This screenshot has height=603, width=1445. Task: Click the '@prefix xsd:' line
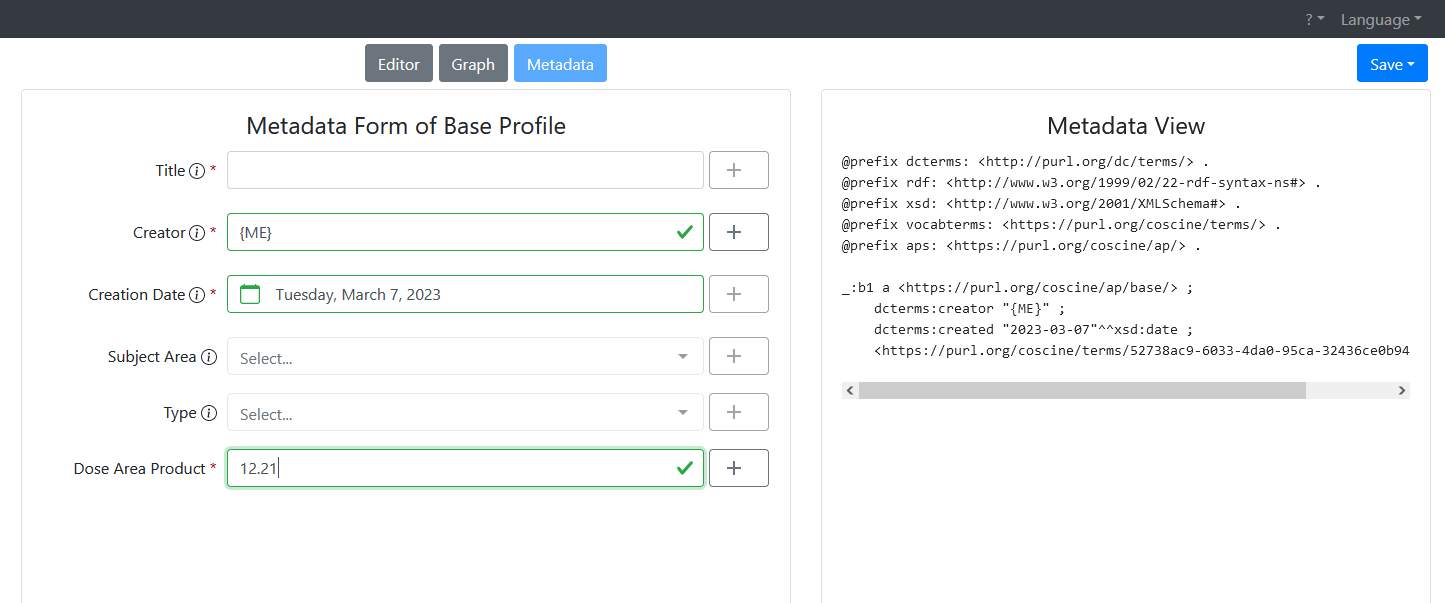click(1041, 203)
